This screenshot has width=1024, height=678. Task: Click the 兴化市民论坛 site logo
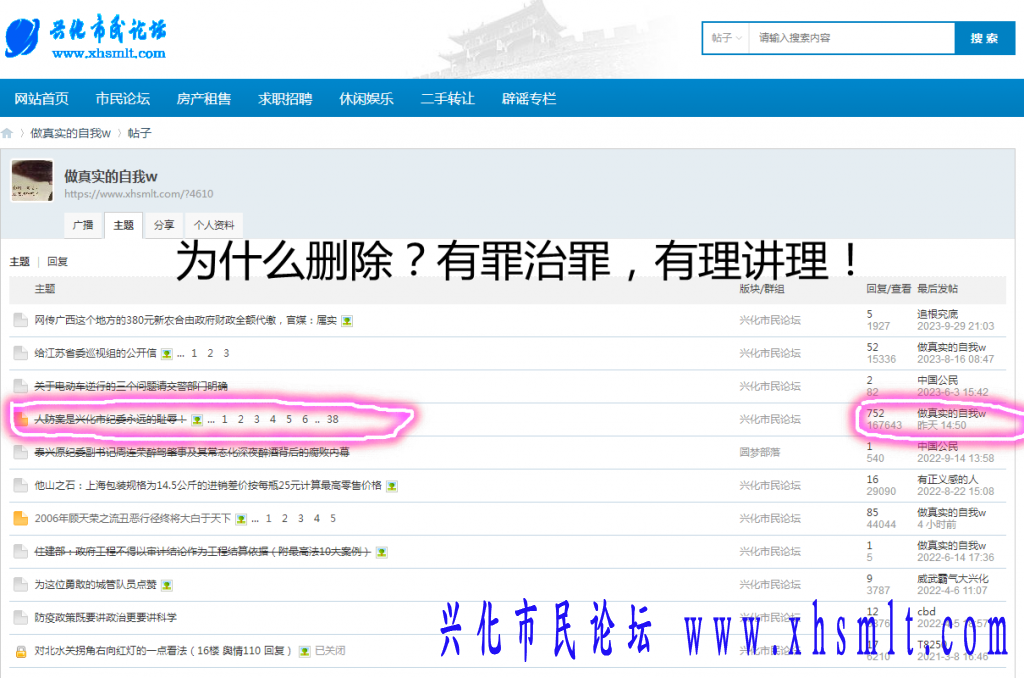click(86, 37)
